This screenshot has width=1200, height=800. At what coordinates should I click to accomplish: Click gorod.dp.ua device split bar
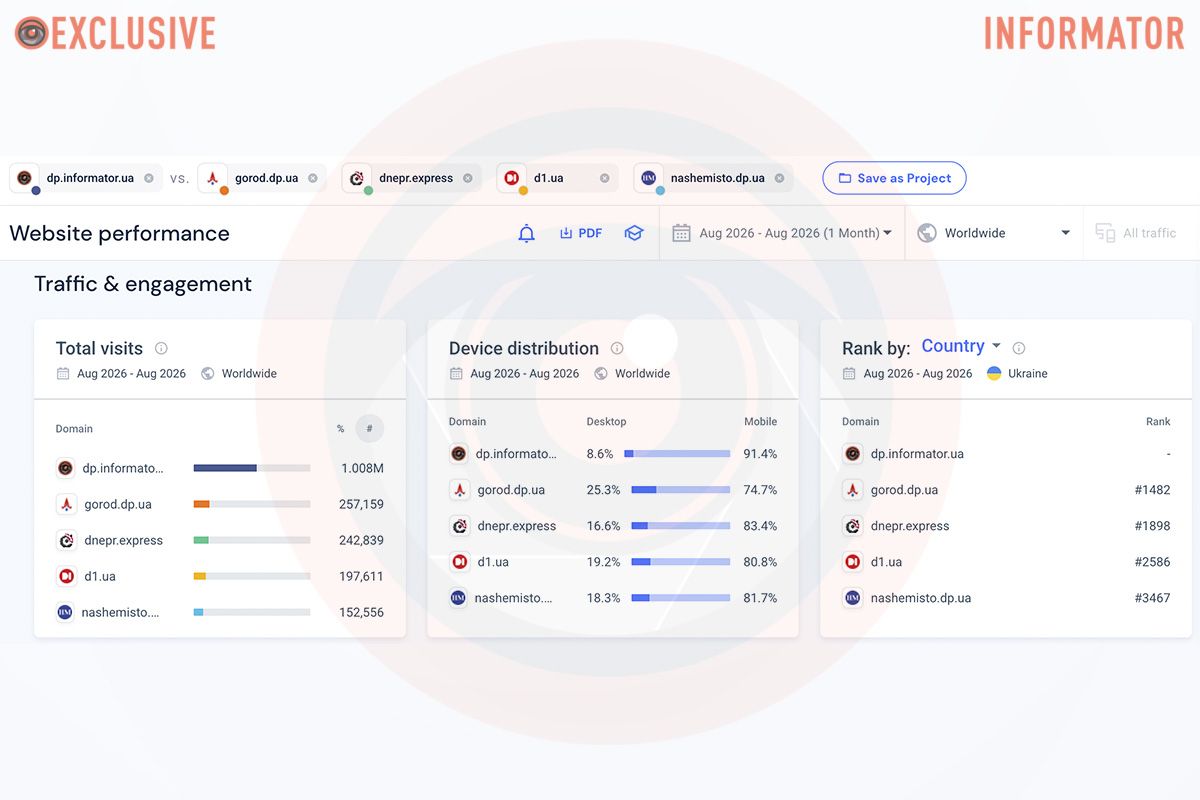[680, 490]
